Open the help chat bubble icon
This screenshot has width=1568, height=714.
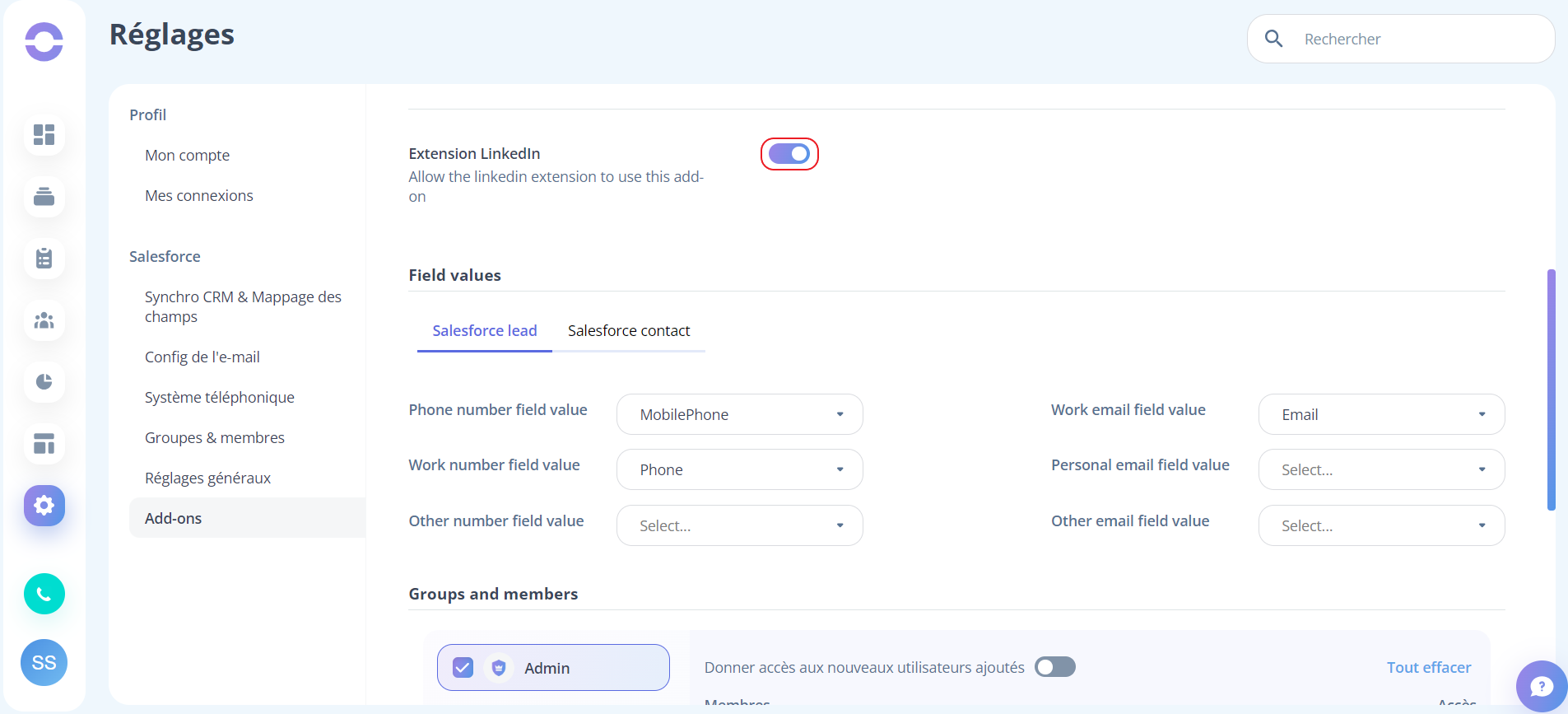[x=1542, y=686]
